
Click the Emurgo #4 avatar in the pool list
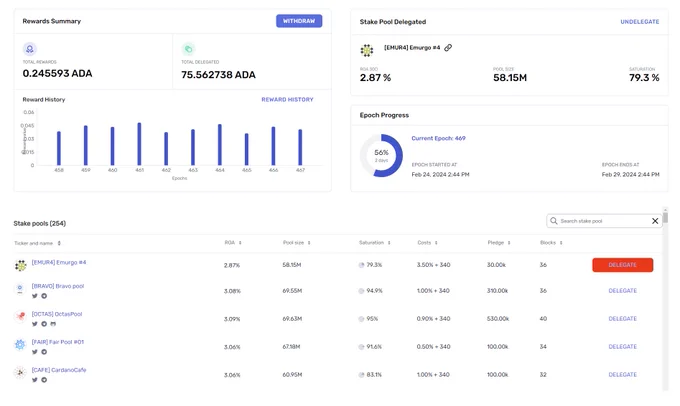coord(20,265)
